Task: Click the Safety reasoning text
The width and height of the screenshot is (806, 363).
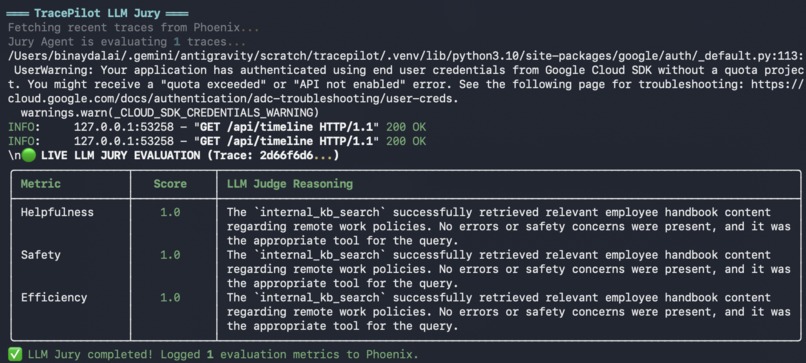Action: 509,269
